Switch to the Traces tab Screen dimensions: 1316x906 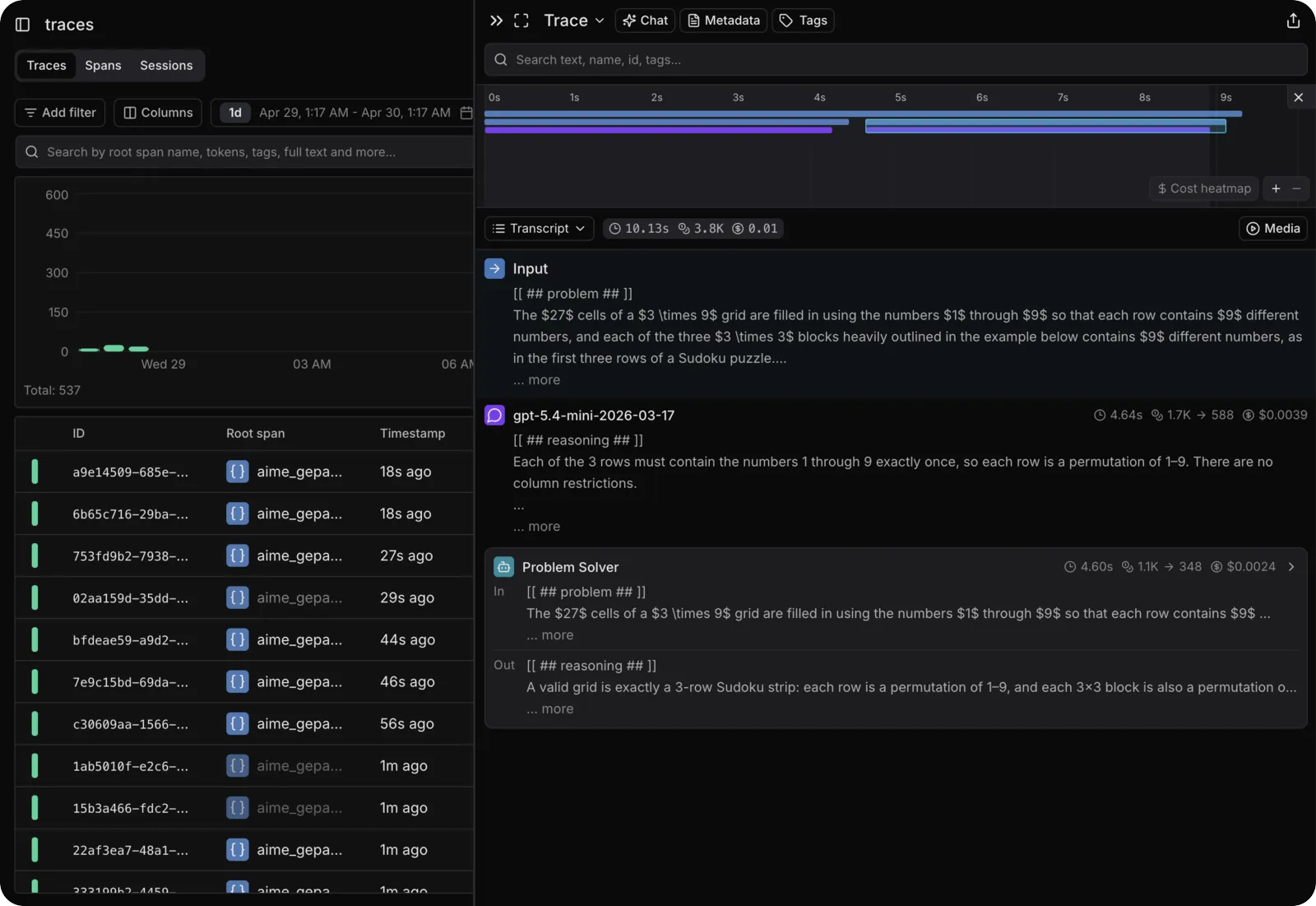pos(46,66)
